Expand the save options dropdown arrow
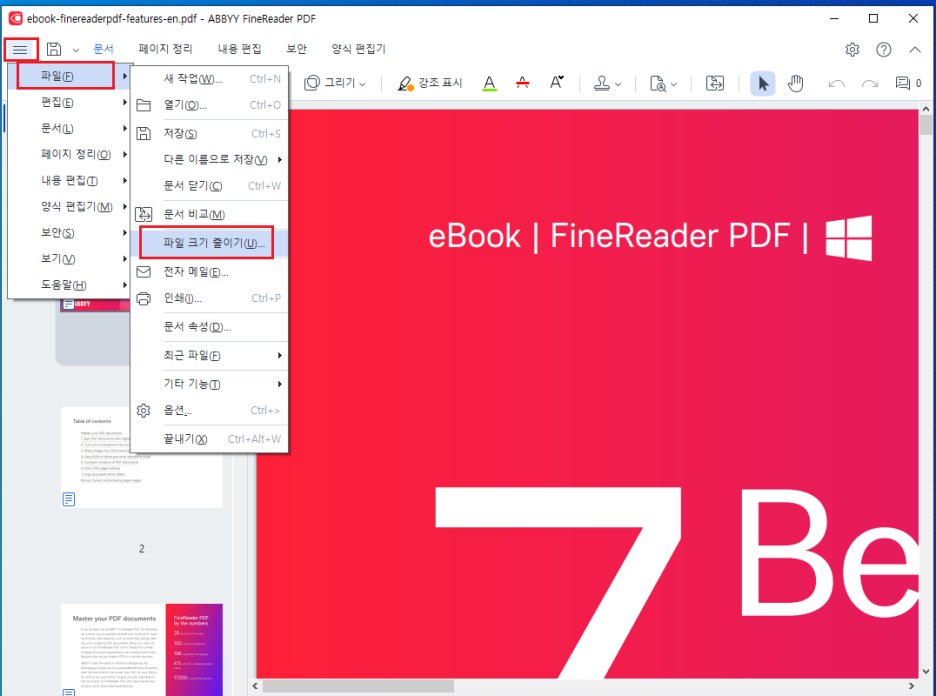 [76, 50]
